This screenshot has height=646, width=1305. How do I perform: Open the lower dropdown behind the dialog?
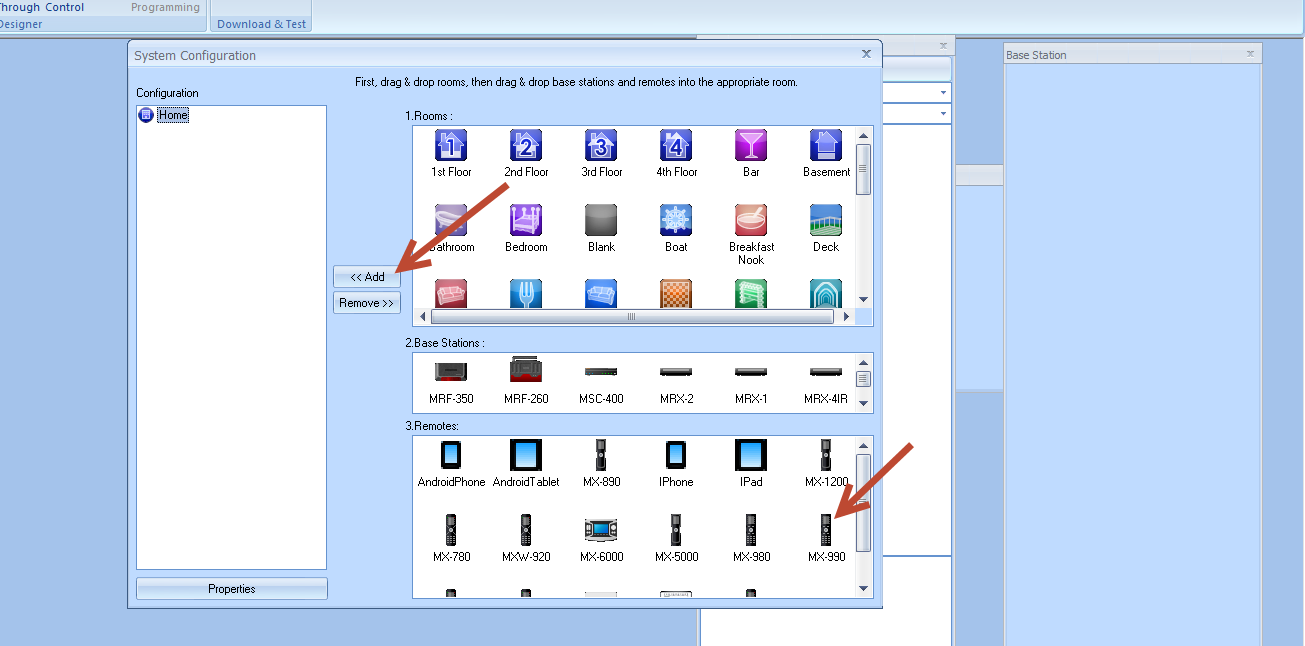click(x=943, y=115)
